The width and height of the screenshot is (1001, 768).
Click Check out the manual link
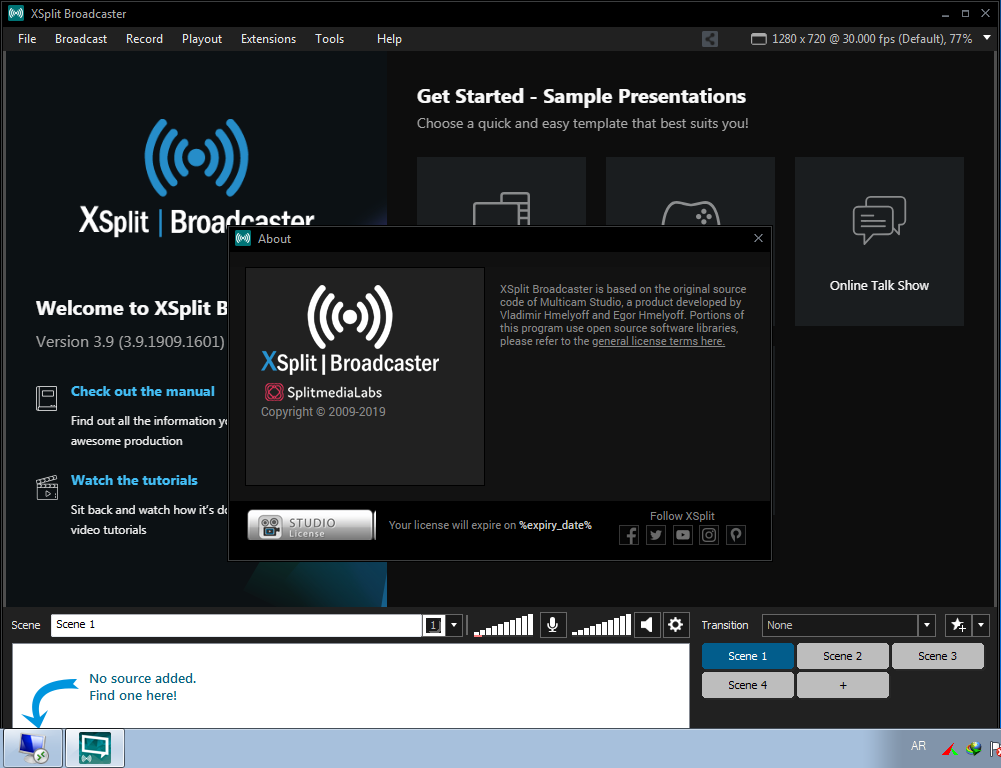(142, 391)
